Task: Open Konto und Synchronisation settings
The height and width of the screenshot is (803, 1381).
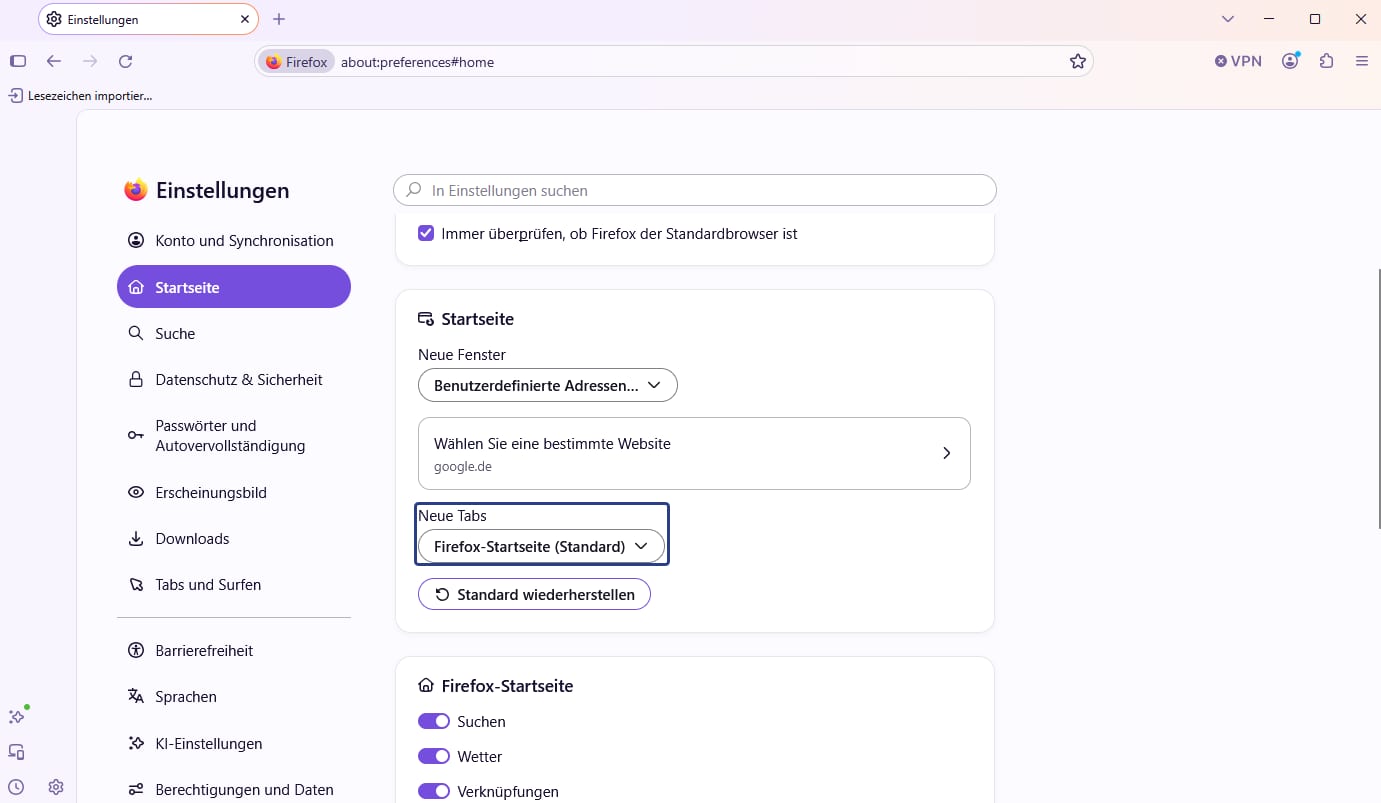Action: click(233, 240)
